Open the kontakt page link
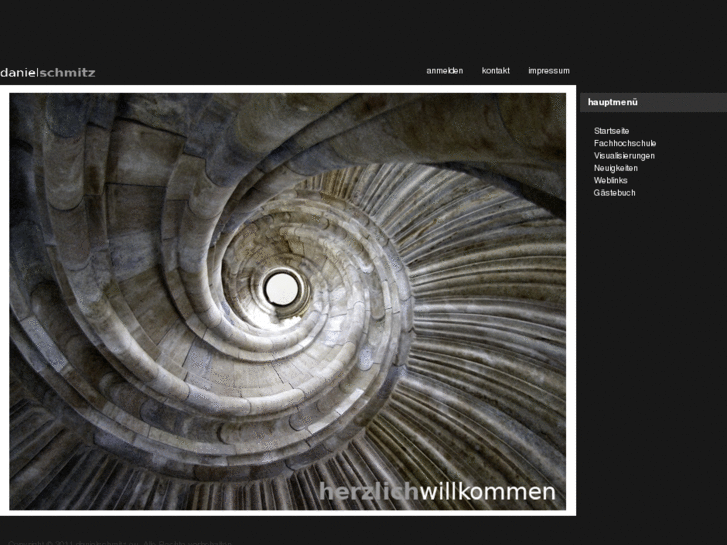 tap(496, 71)
